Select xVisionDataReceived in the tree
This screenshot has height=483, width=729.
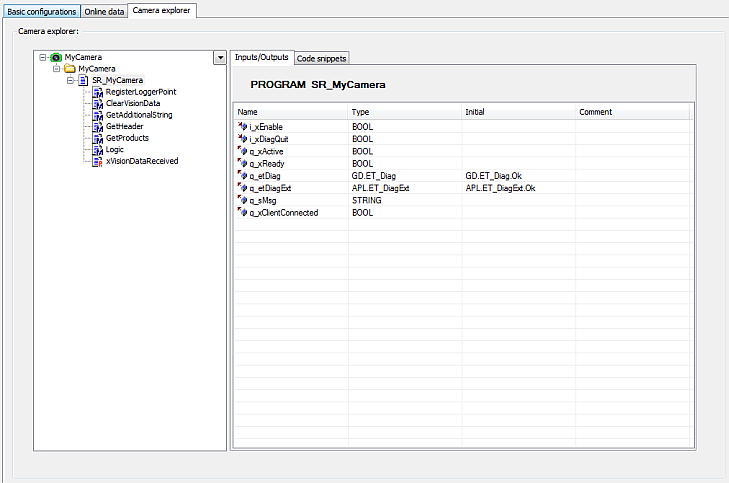(x=142, y=161)
